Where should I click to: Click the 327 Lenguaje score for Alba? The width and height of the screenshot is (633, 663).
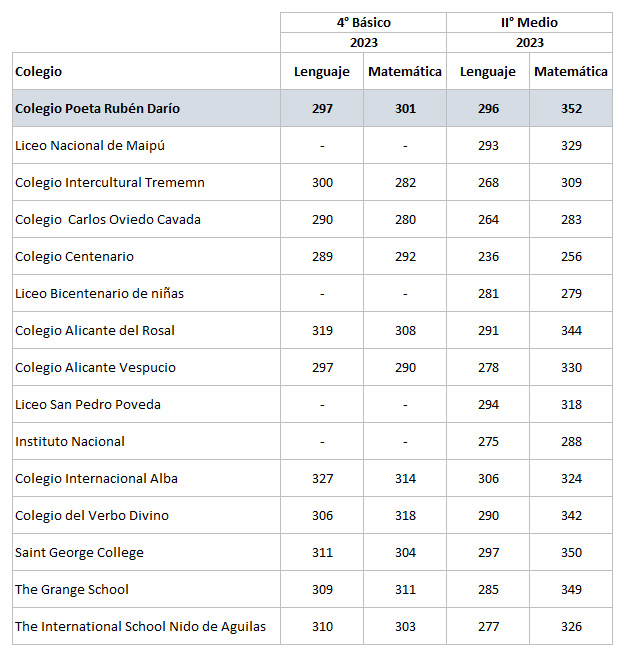(322, 478)
